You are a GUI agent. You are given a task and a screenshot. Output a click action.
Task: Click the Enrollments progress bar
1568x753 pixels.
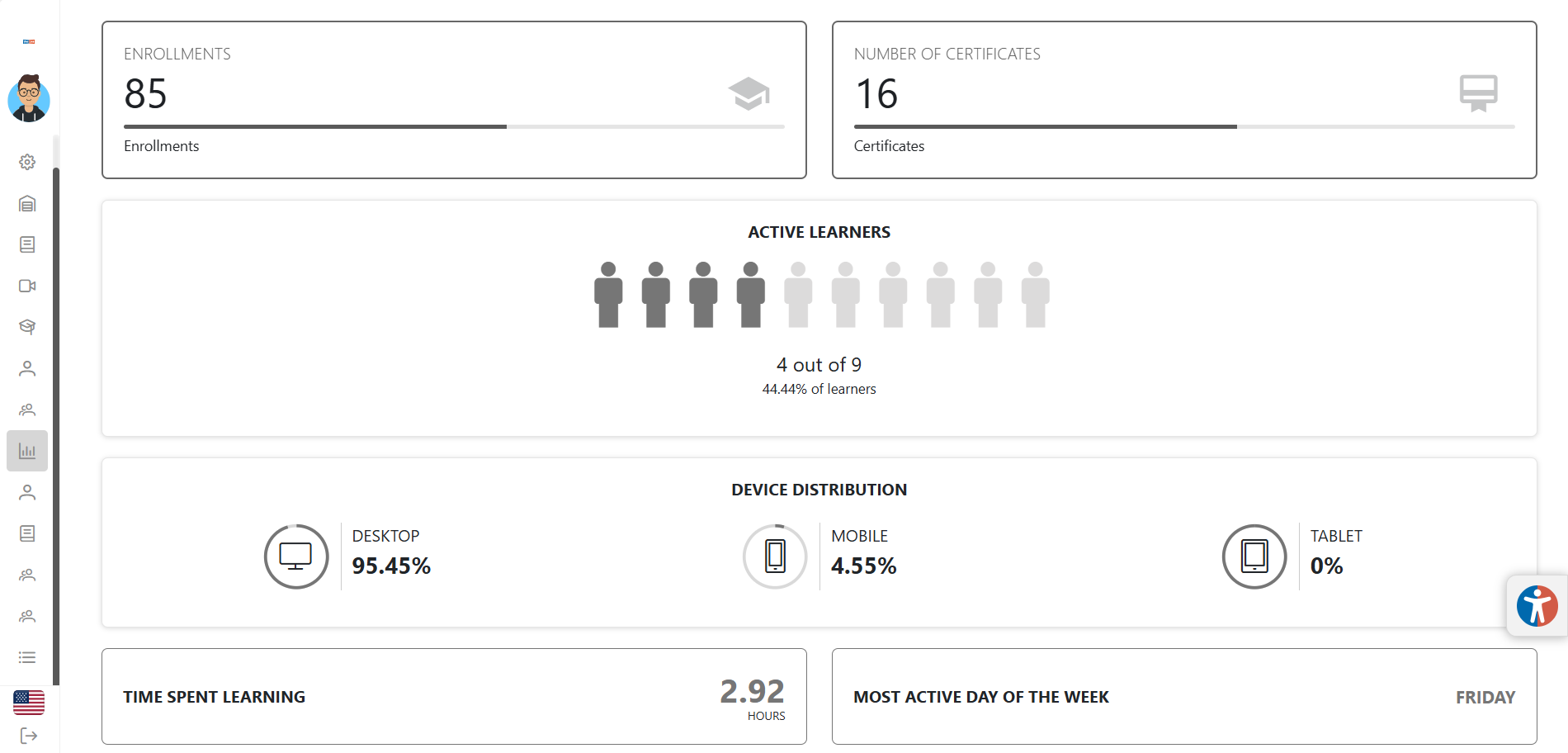tap(454, 126)
